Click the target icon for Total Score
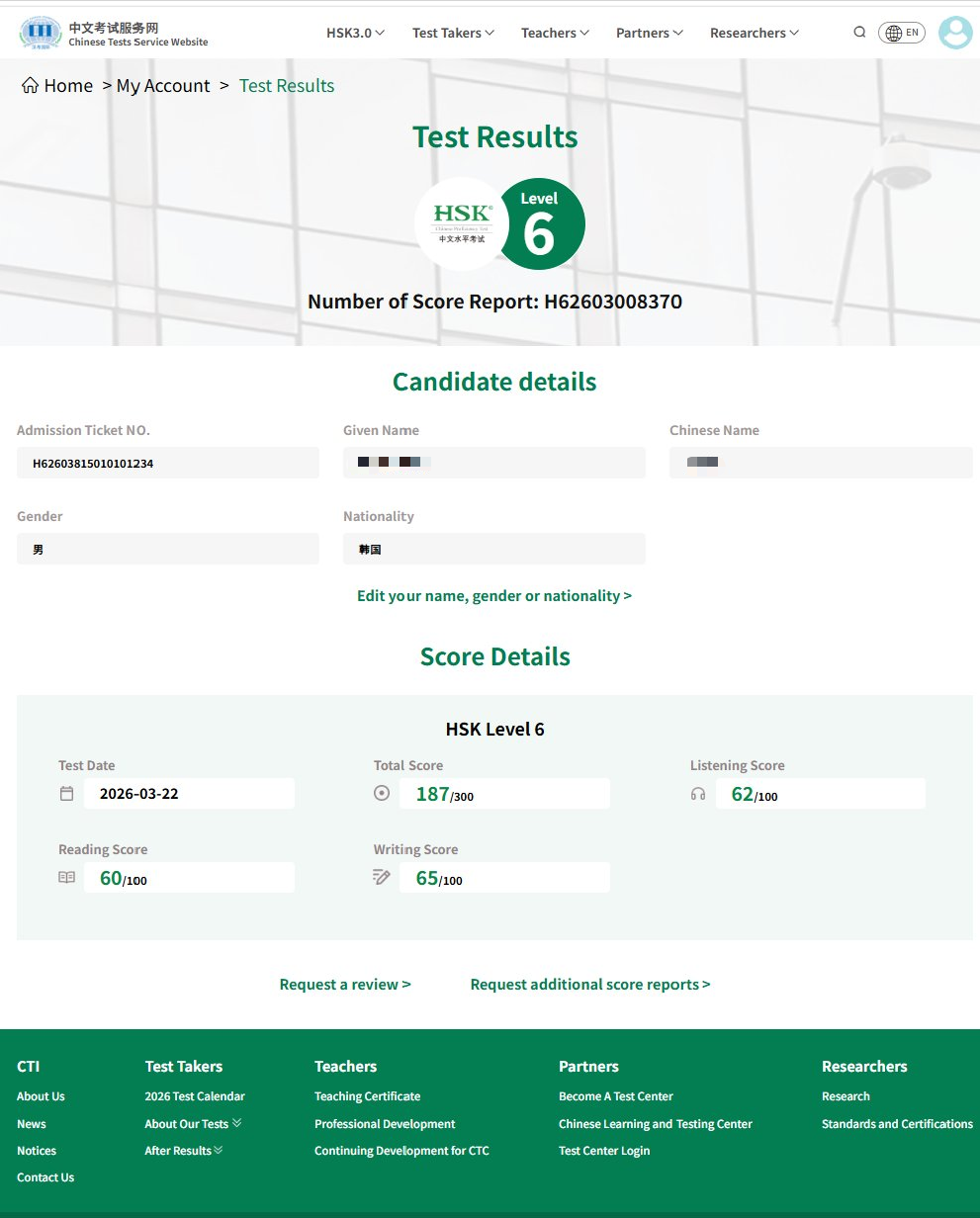 [x=382, y=793]
